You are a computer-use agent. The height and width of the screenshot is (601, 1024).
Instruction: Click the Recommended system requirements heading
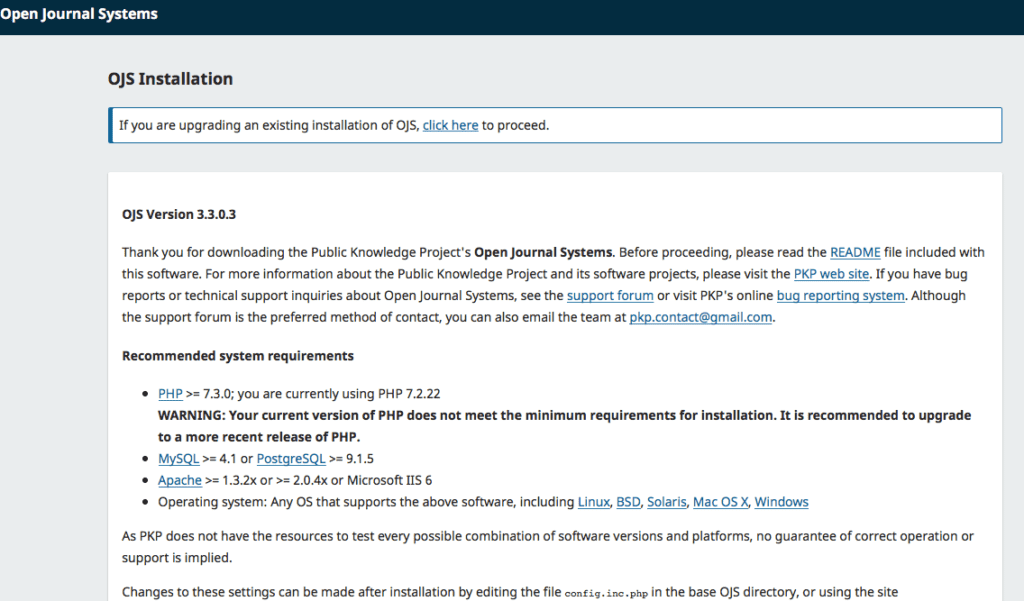(237, 355)
